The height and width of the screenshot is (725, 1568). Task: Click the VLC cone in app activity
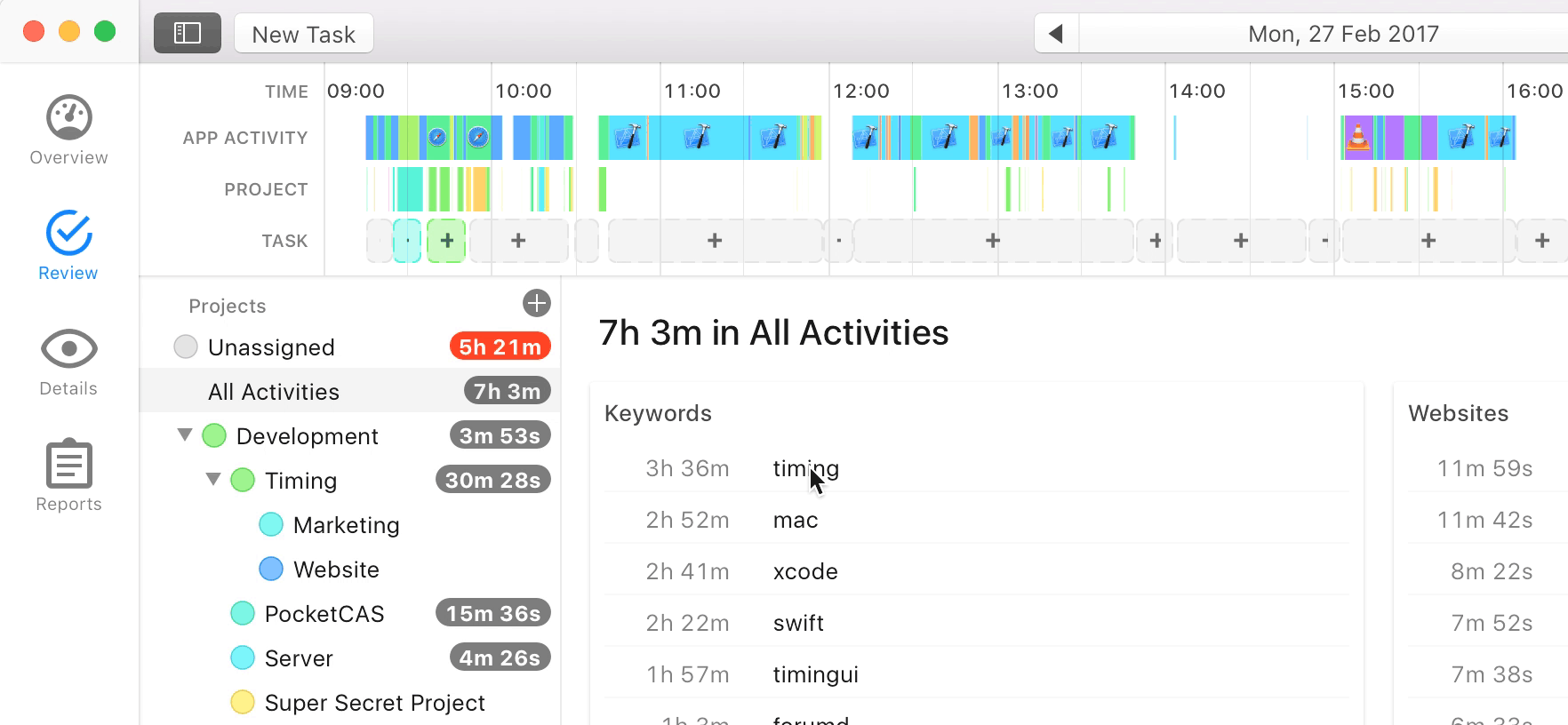tap(1358, 138)
